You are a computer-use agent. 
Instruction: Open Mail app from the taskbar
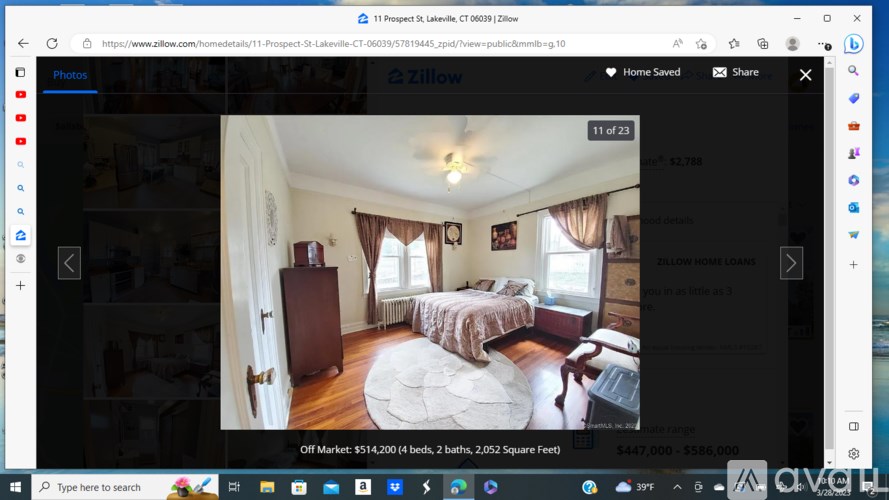point(331,487)
